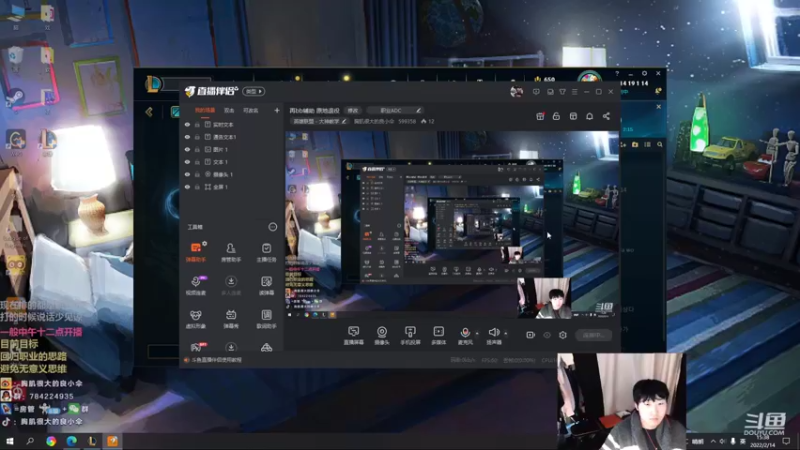
Task: Open the 主播任务 tool
Action: pyautogui.click(x=266, y=252)
